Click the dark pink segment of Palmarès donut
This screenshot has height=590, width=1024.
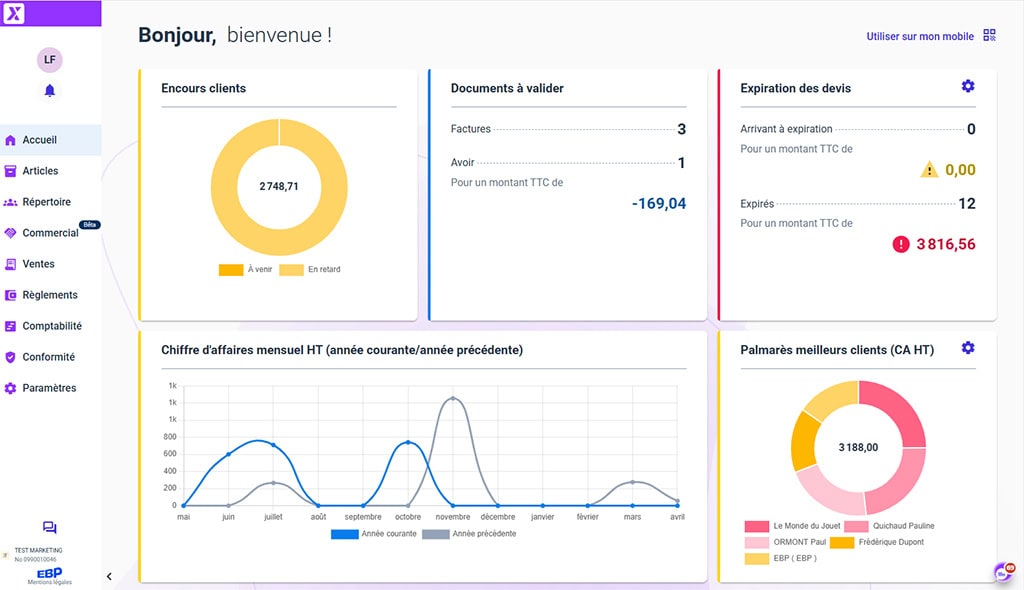899,408
